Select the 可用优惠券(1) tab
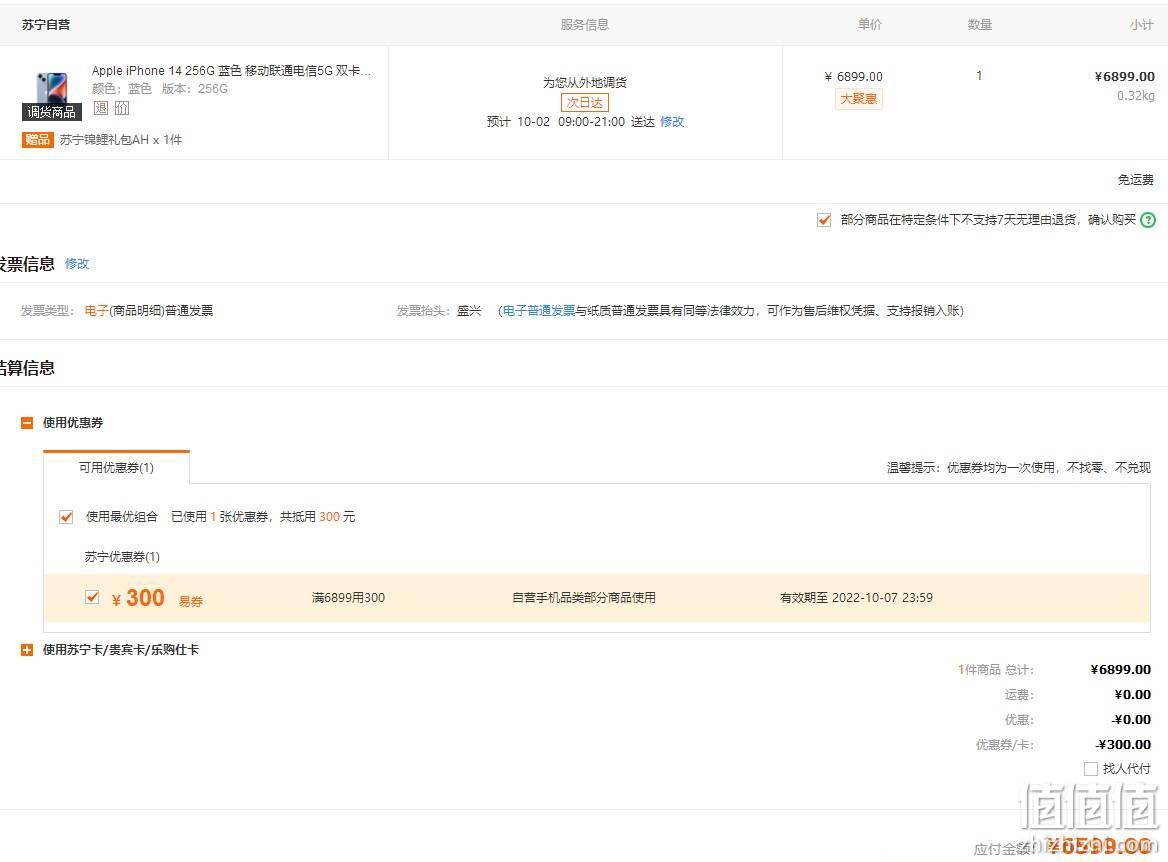Screen dimensions: 1168x862 (116, 467)
